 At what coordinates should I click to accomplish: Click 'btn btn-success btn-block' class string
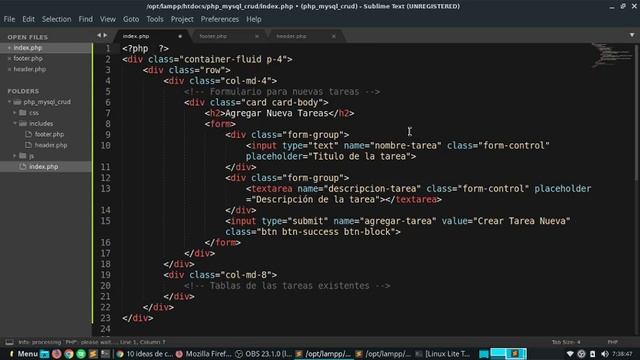click(x=326, y=232)
